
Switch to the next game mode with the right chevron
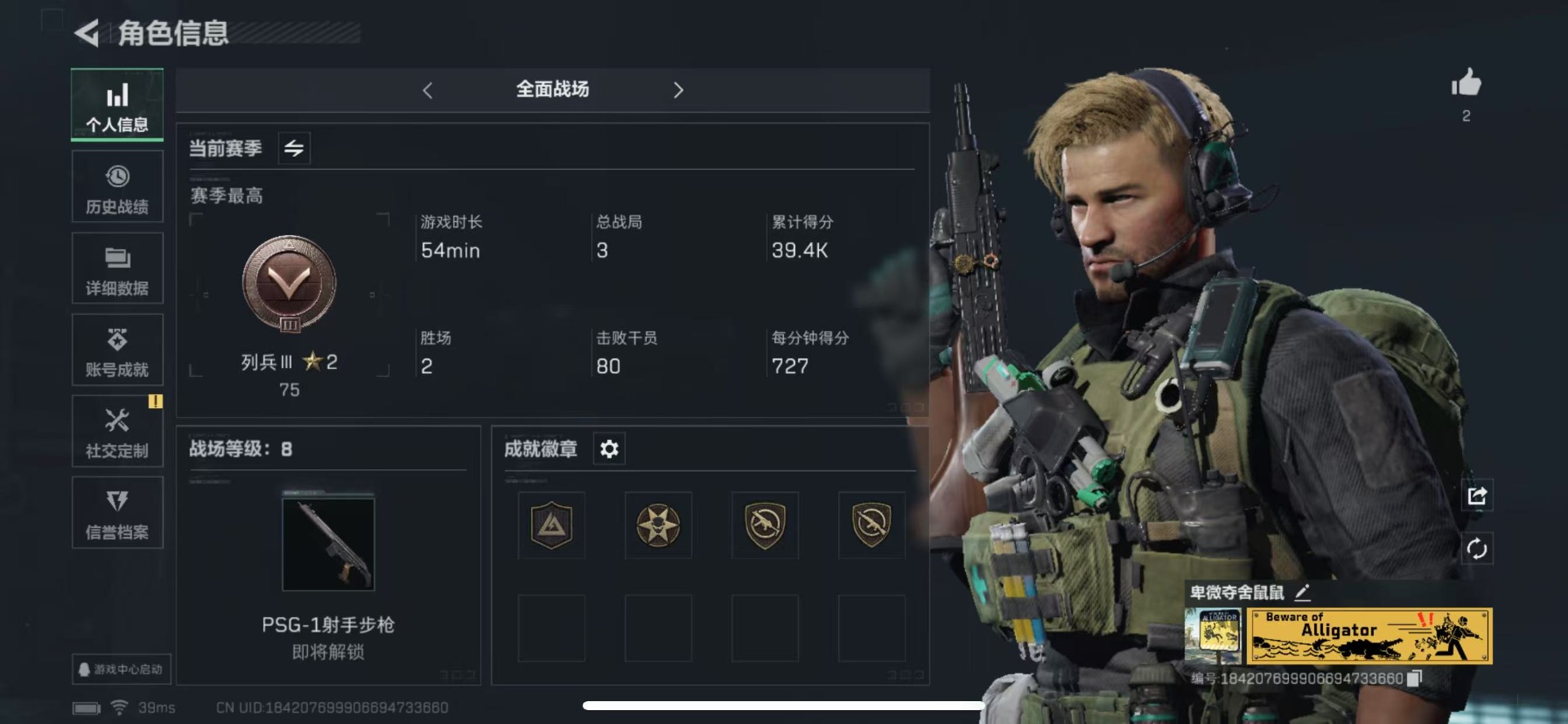click(x=678, y=90)
